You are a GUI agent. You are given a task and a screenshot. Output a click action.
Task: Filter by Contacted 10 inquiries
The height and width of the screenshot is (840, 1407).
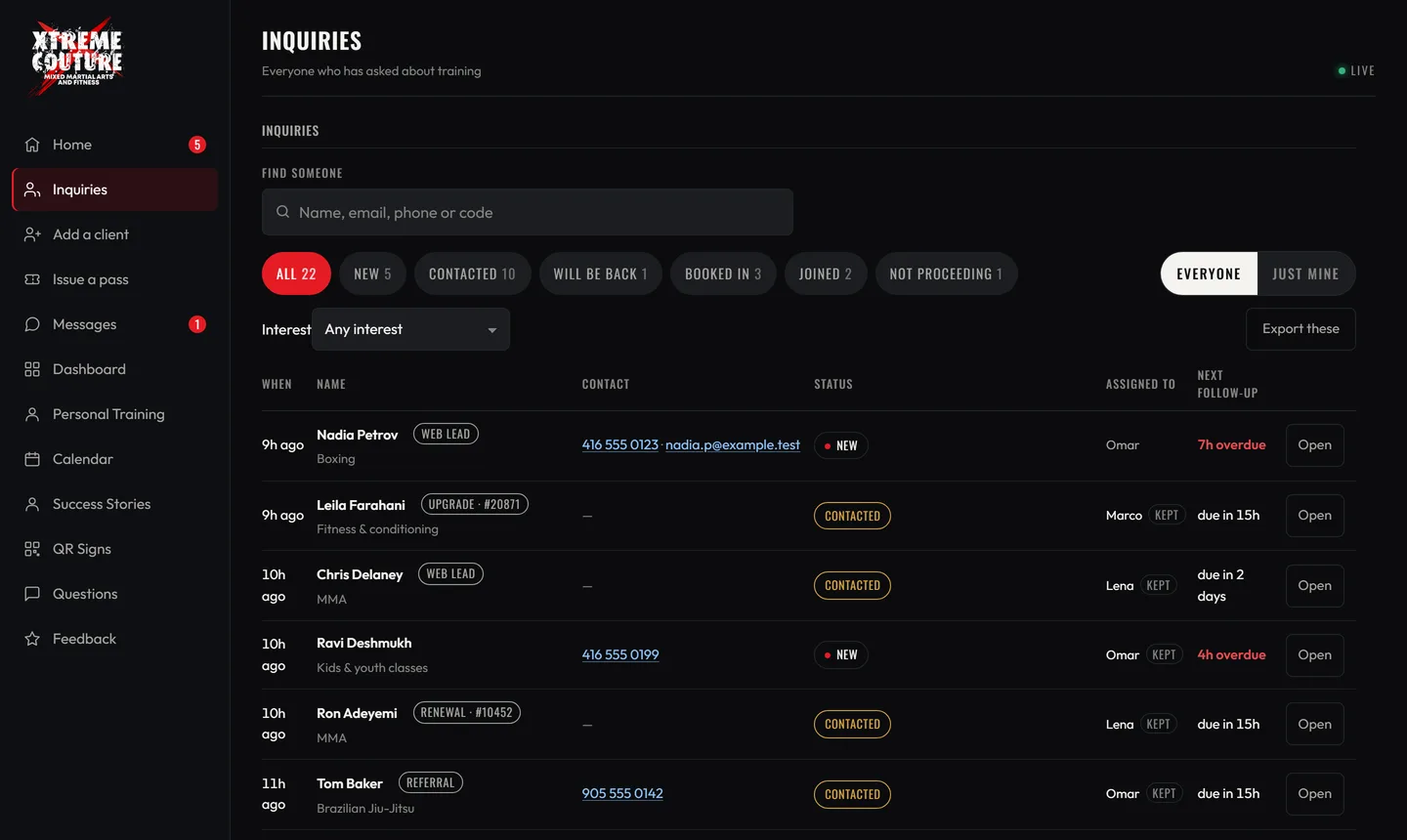pos(472,273)
